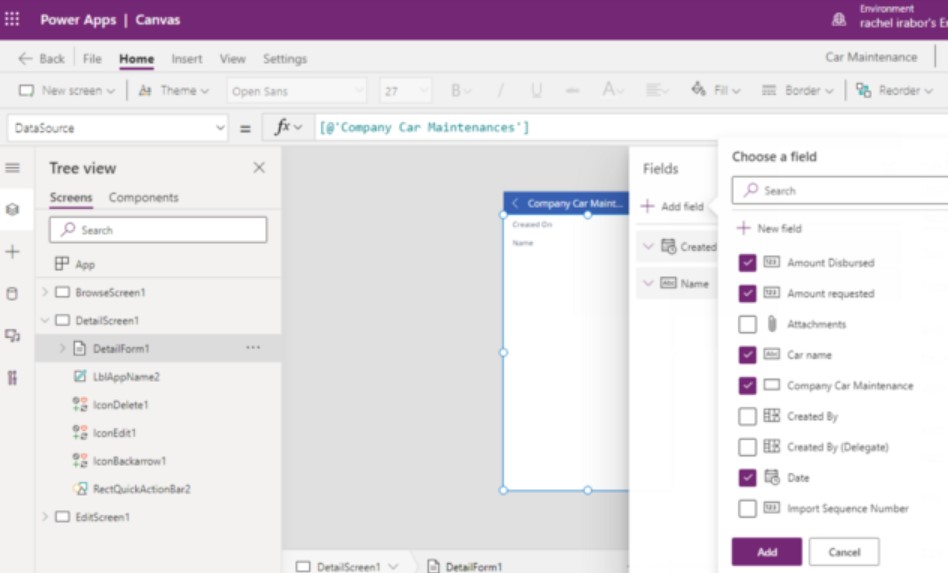Click New field option
This screenshot has width=948, height=573.
pos(769,228)
